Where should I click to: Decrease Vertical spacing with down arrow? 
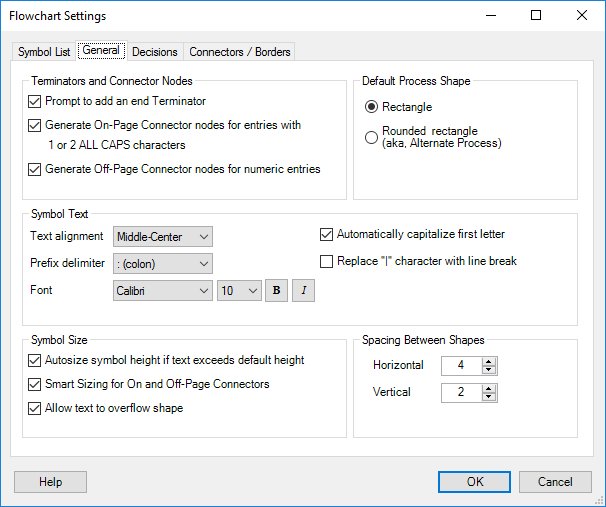coord(489,397)
